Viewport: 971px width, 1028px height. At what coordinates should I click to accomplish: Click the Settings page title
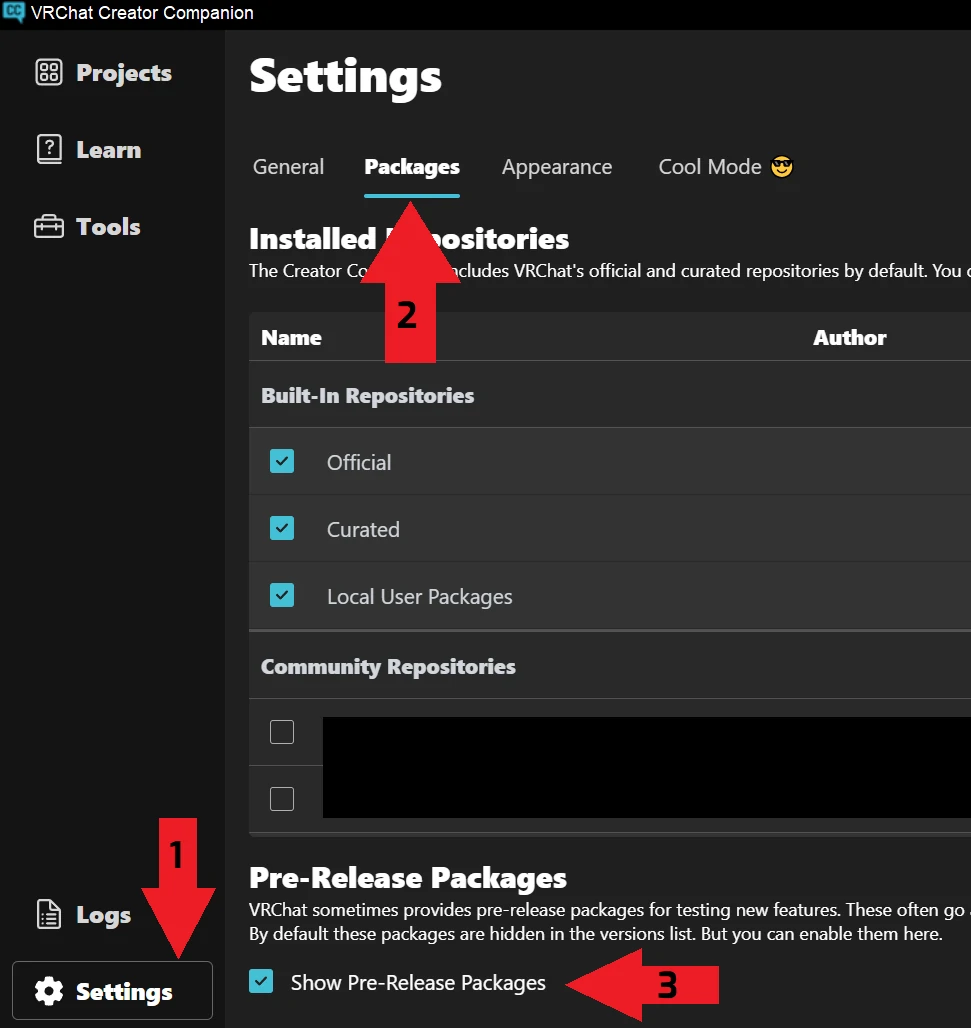point(346,76)
